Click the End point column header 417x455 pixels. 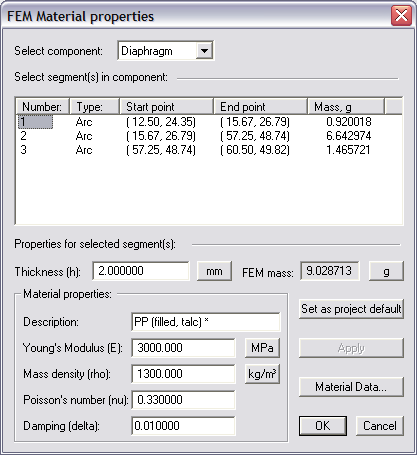pyautogui.click(x=260, y=107)
